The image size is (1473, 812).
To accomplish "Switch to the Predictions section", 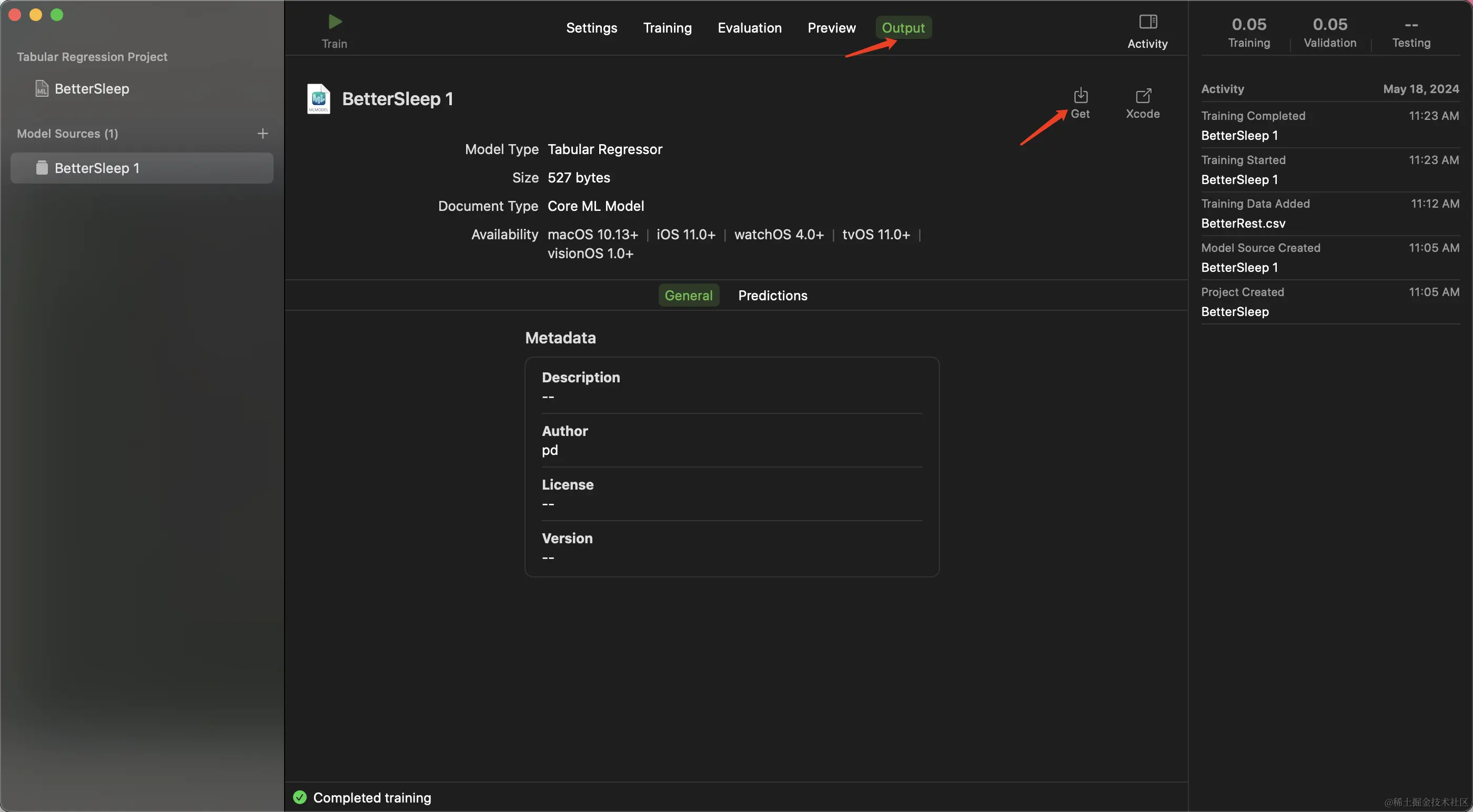I will pyautogui.click(x=772, y=295).
